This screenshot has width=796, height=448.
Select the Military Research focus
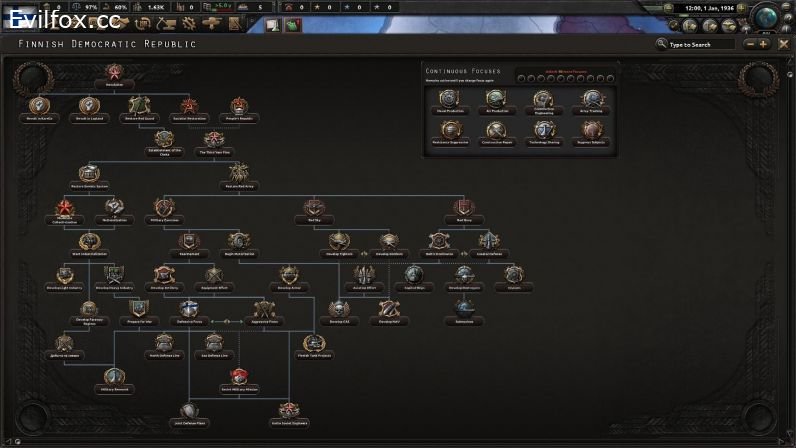tap(114, 378)
